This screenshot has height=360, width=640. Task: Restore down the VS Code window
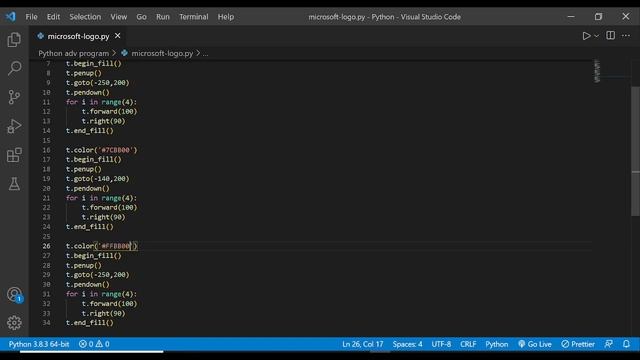pos(598,17)
